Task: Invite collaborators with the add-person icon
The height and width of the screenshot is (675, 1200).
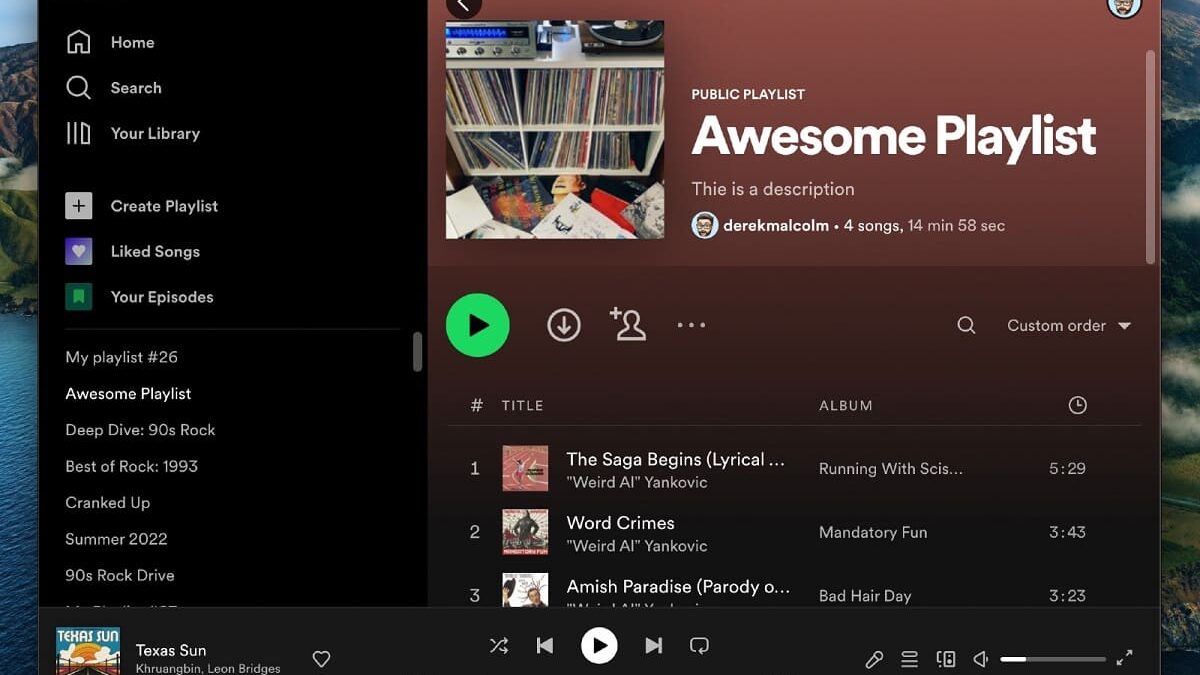Action: (x=627, y=324)
